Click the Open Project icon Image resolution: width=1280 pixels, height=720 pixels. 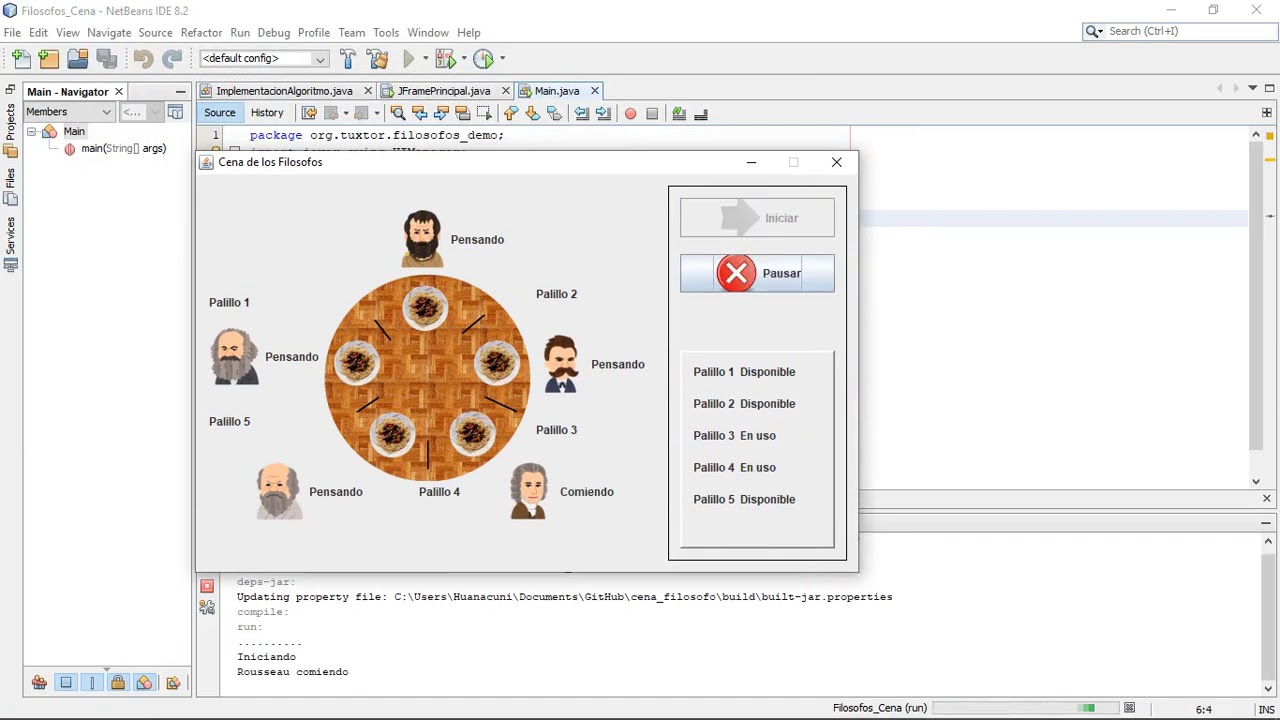tap(77, 59)
